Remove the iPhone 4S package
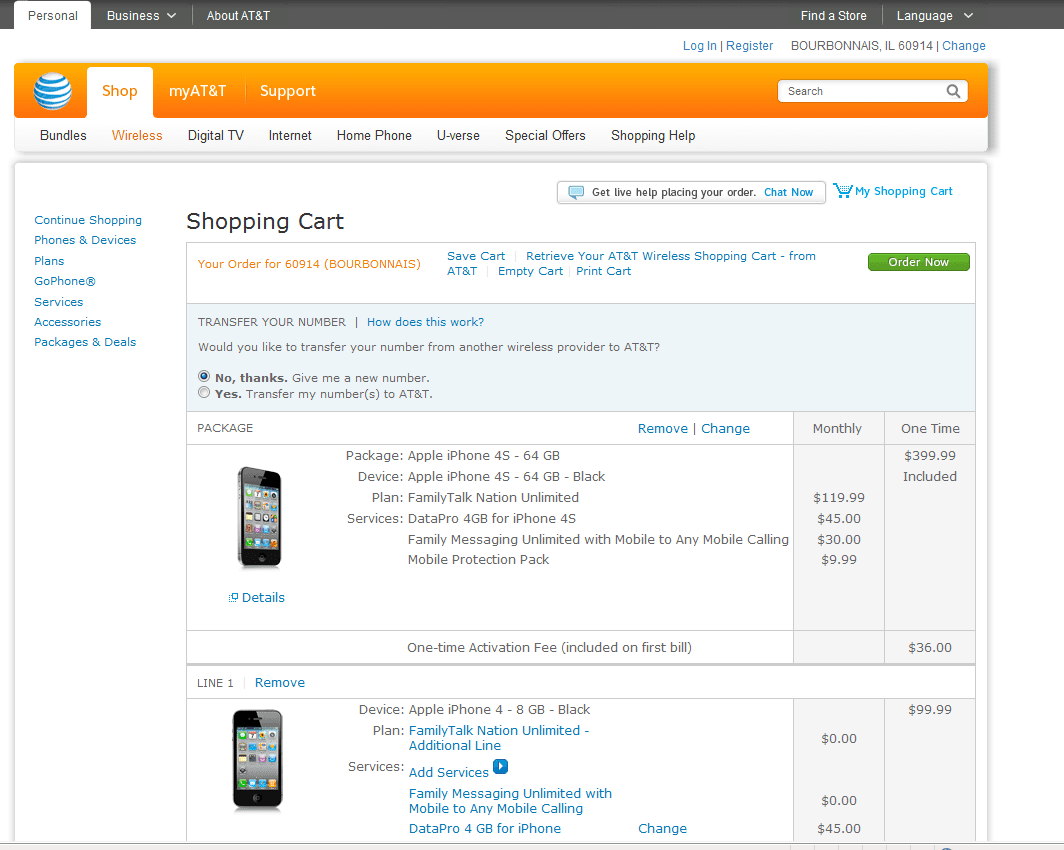Viewport: 1064px width, 850px height. point(662,428)
